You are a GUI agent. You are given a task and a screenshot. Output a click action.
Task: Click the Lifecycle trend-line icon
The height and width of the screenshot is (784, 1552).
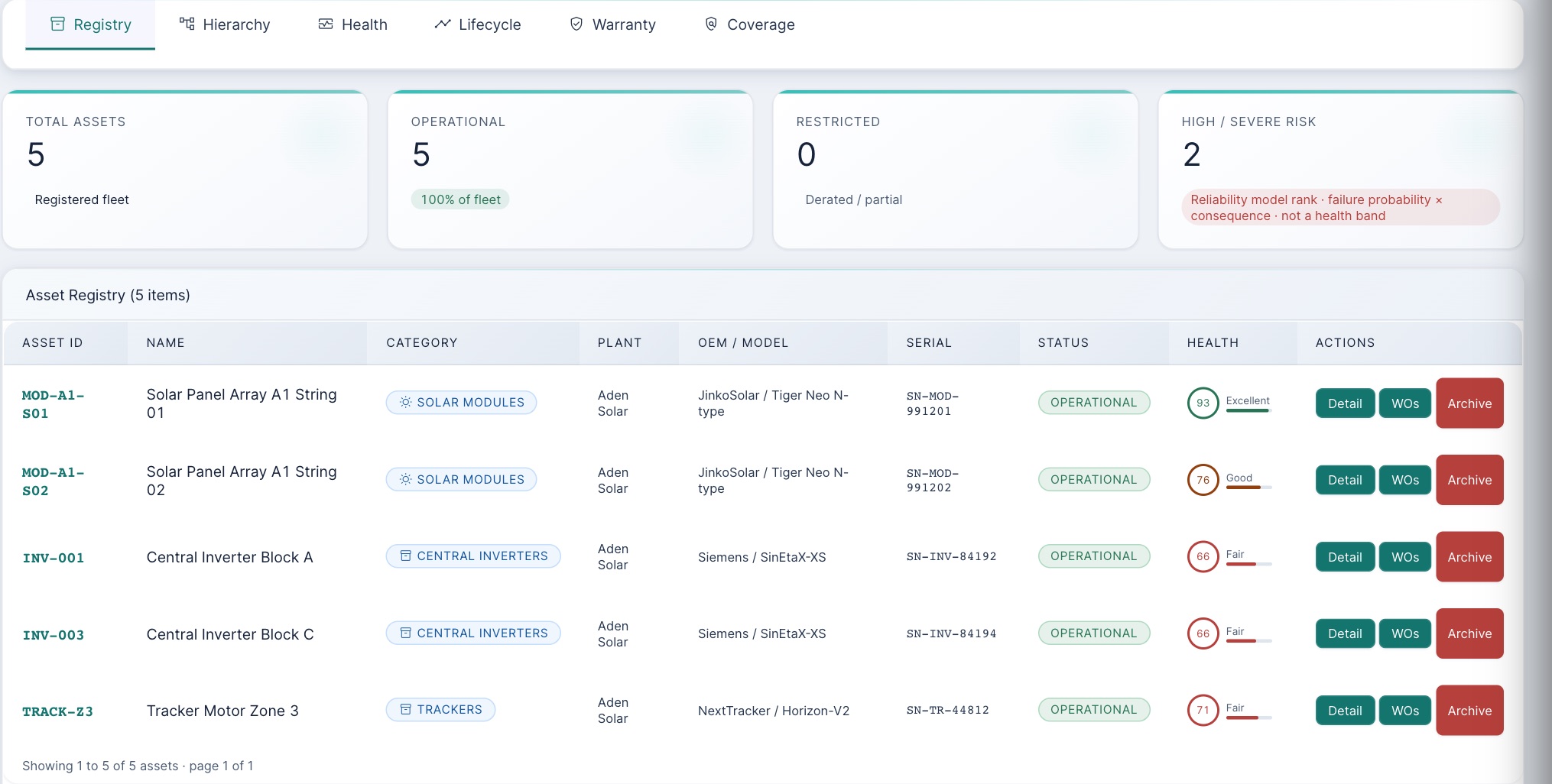[x=443, y=24]
